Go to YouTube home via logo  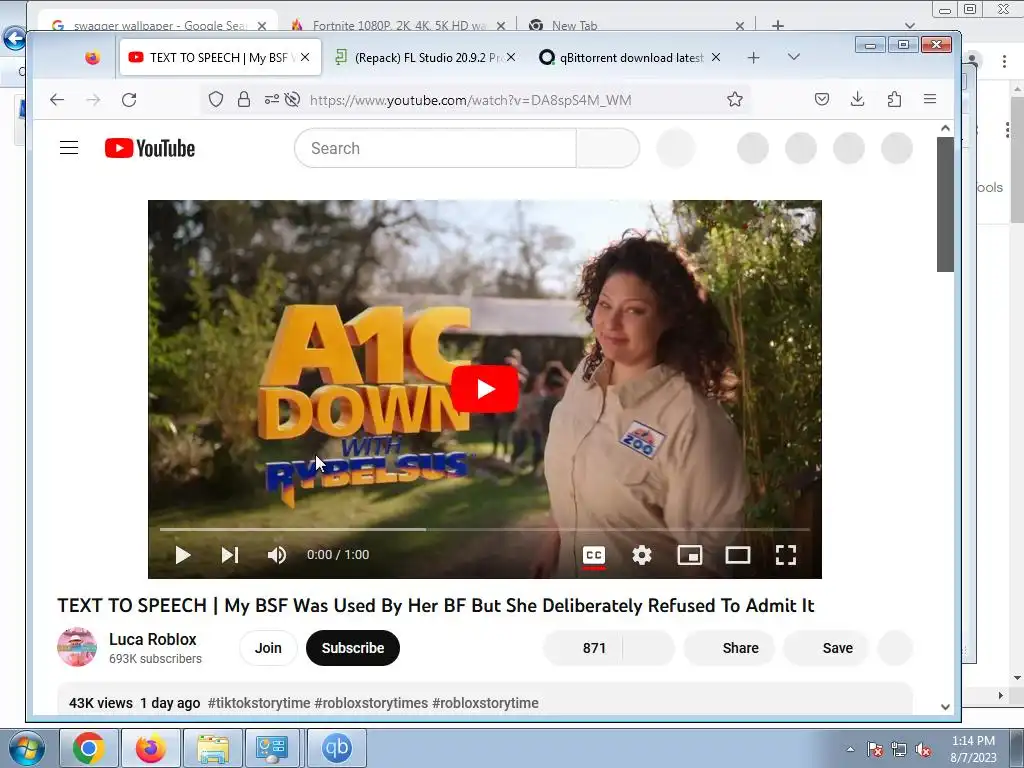point(150,148)
